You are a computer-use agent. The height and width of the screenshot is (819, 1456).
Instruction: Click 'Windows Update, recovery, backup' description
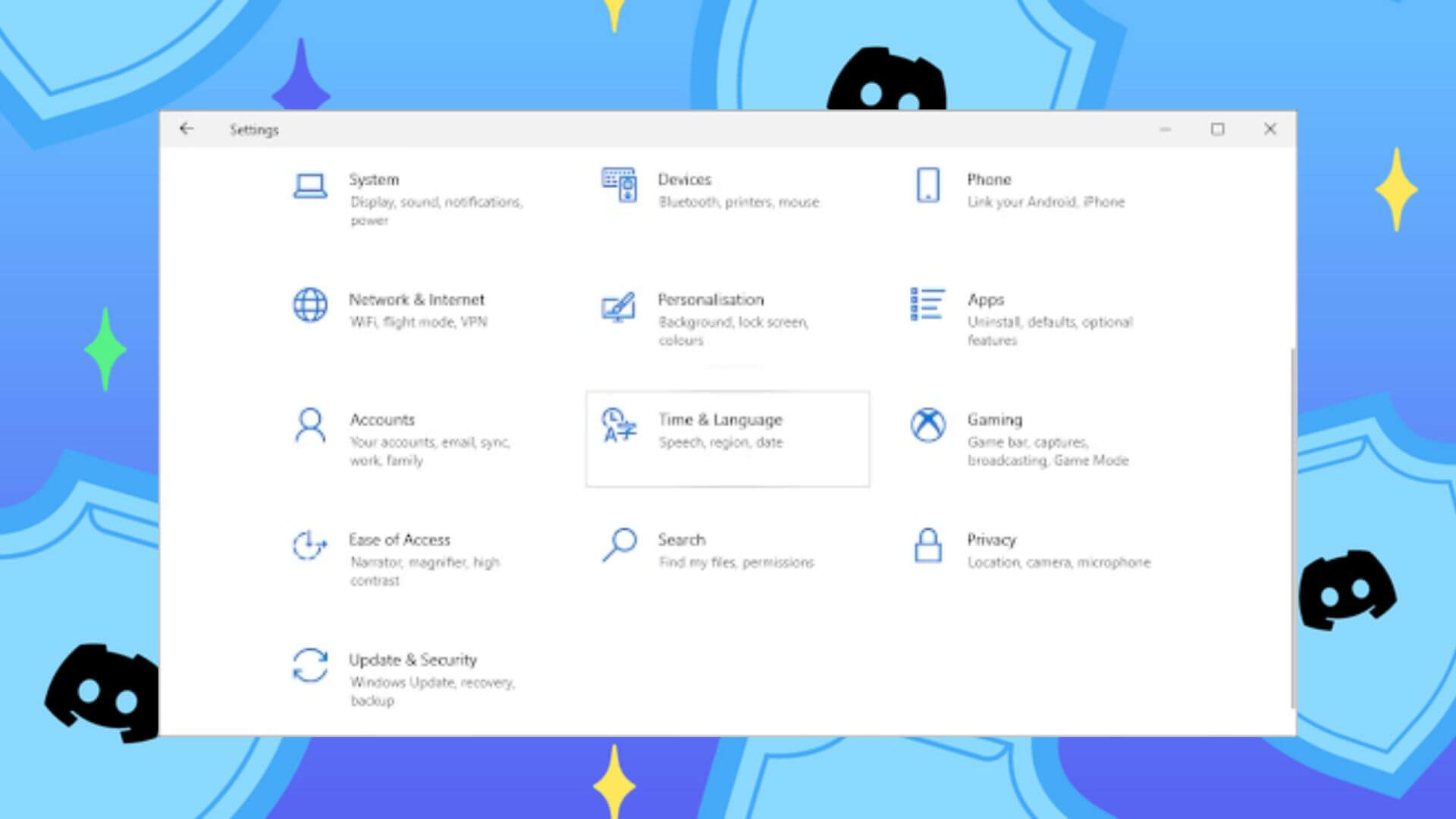coord(432,691)
